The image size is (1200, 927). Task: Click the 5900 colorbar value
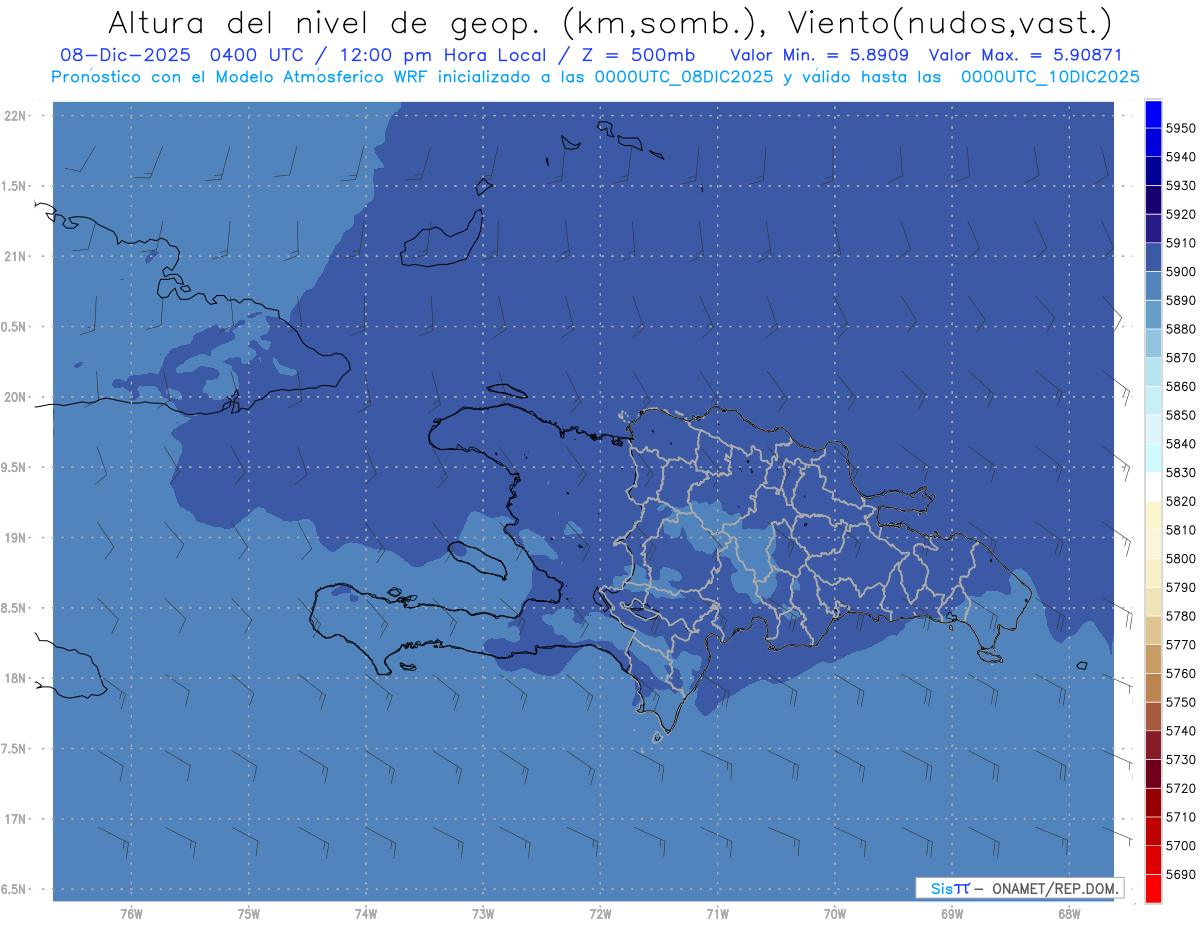click(x=1181, y=272)
